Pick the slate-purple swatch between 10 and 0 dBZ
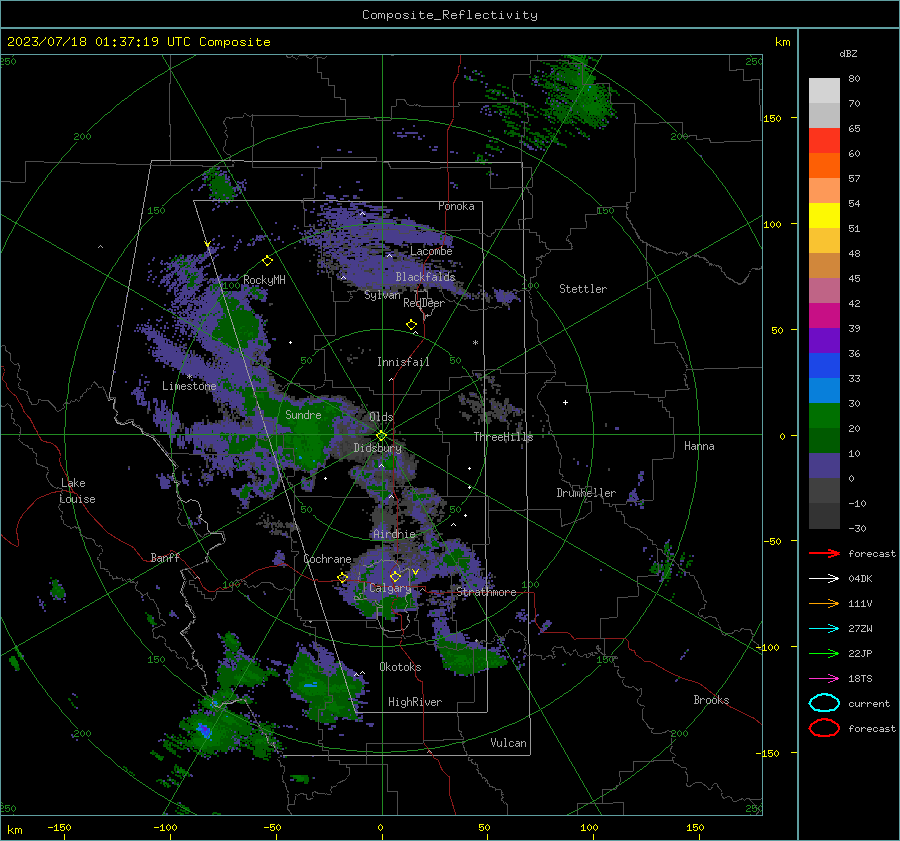This screenshot has width=900, height=841. (x=824, y=466)
